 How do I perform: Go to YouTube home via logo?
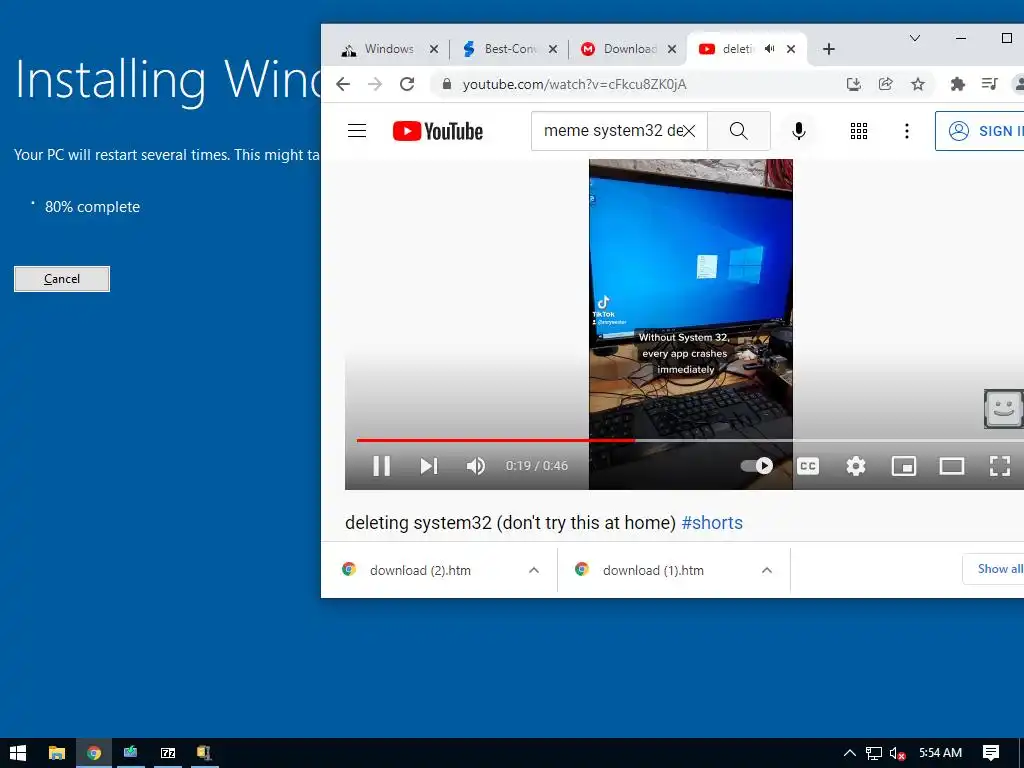point(438,131)
